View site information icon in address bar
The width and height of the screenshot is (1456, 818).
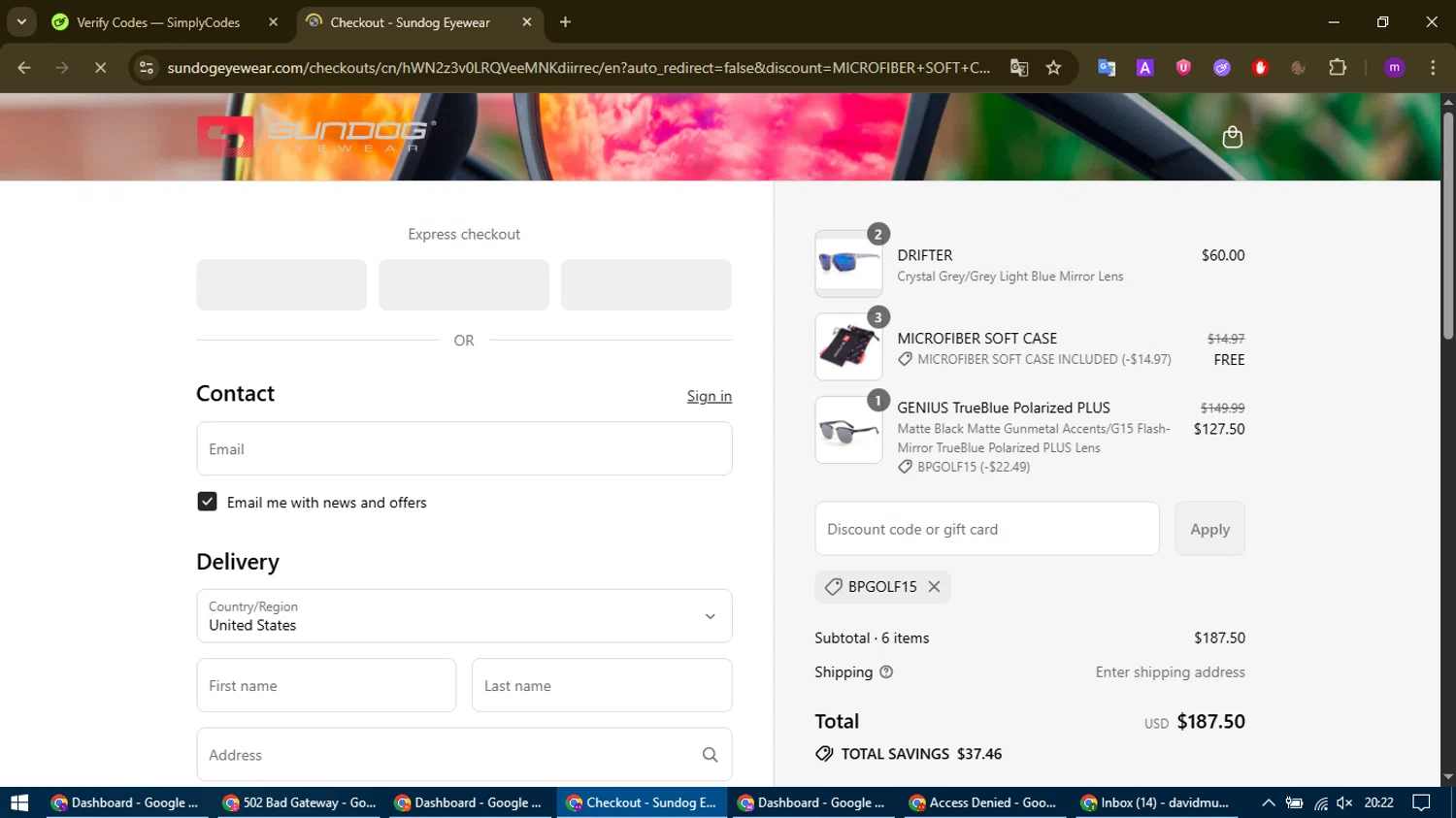(147, 68)
